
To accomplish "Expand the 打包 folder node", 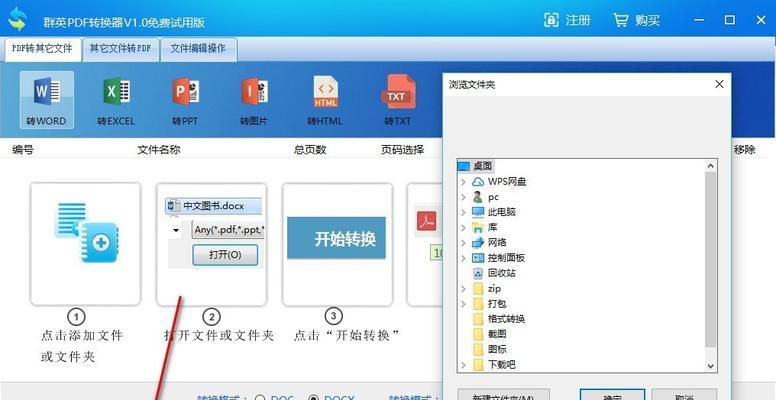I will coord(463,303).
